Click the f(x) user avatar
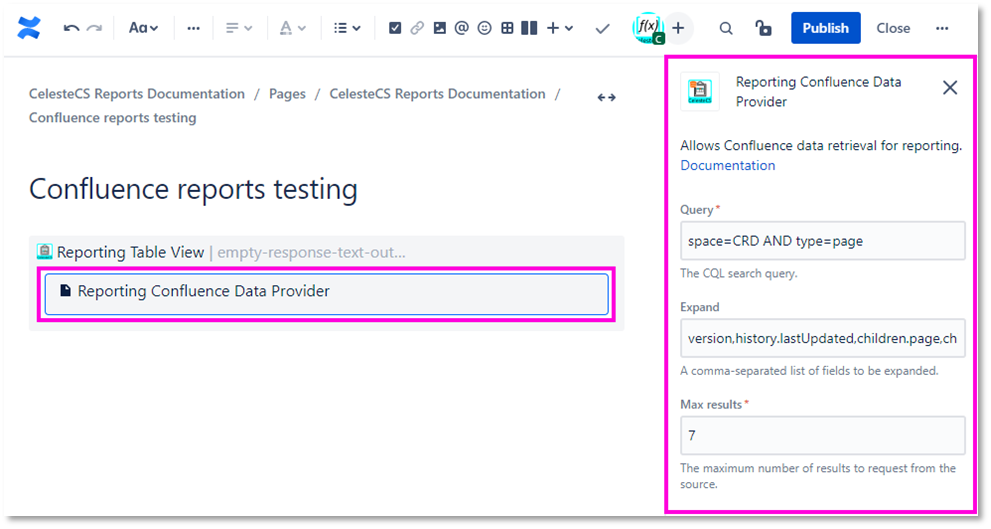The width and height of the screenshot is (991, 529). [x=648, y=28]
